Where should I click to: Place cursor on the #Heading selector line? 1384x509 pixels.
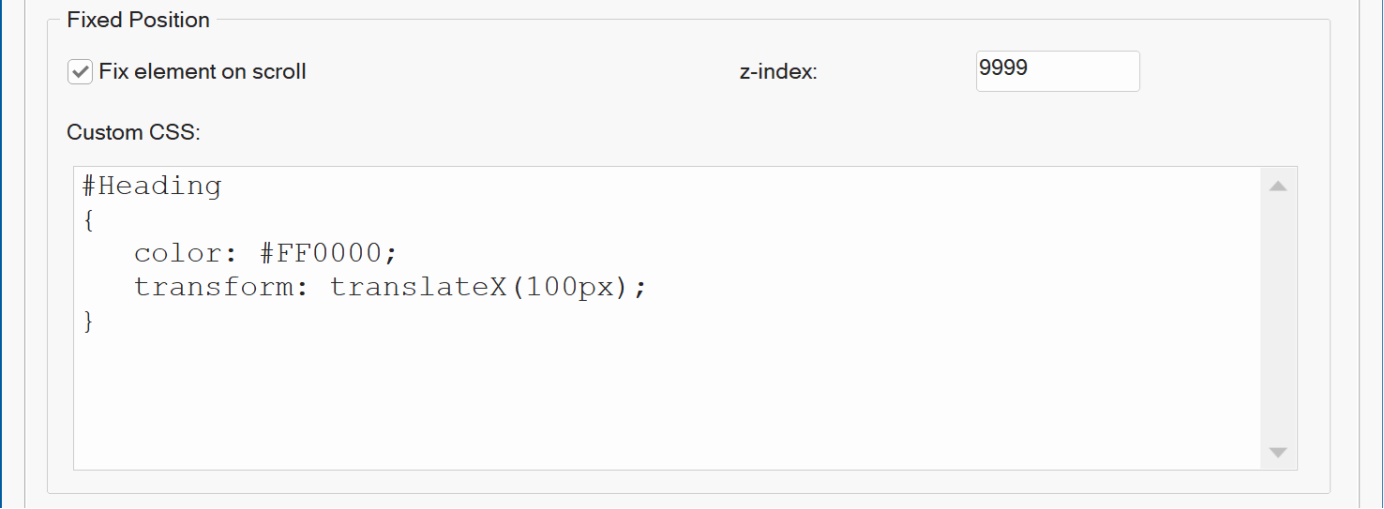[151, 186]
